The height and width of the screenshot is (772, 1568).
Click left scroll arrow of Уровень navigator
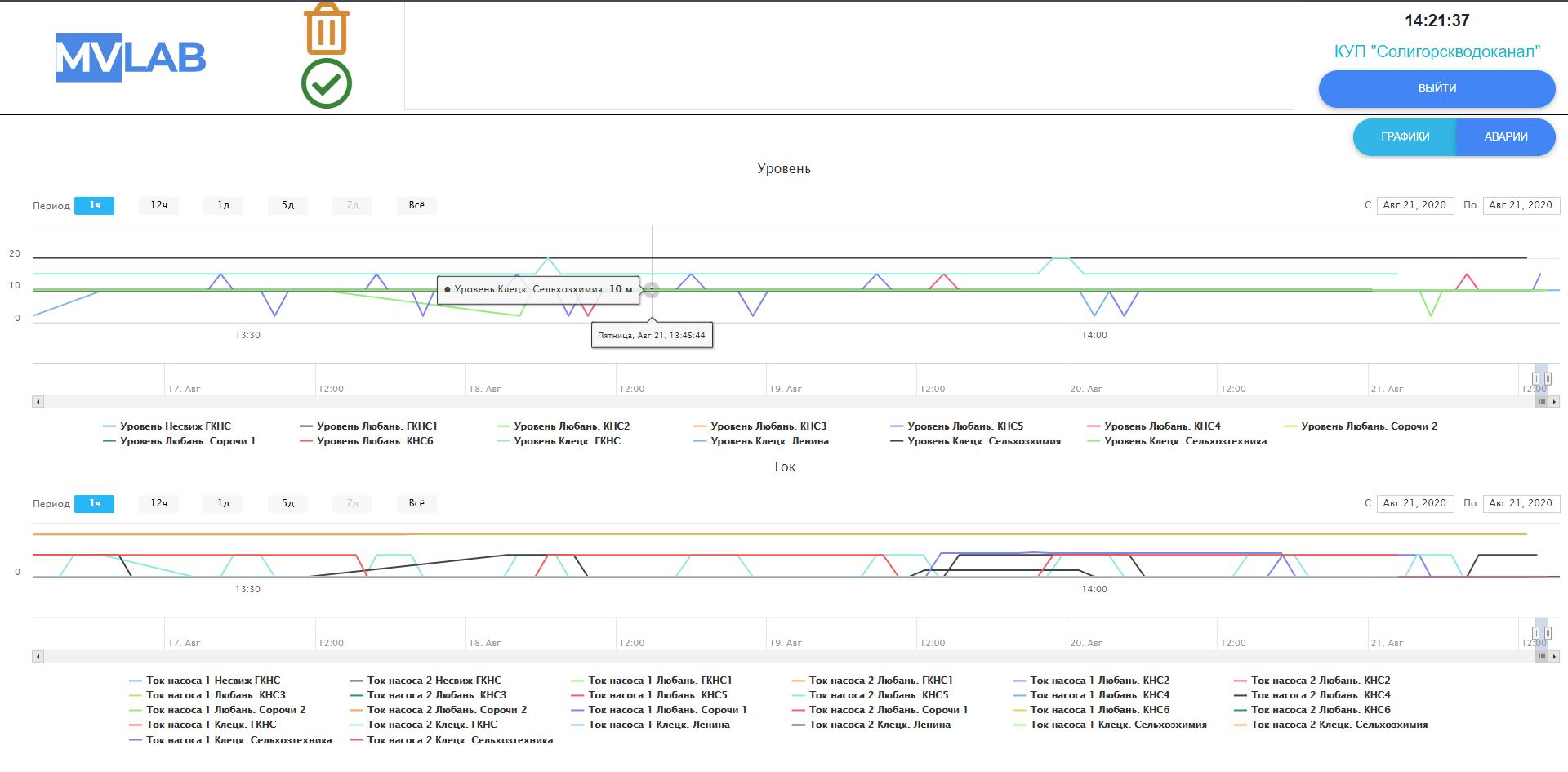[x=38, y=402]
